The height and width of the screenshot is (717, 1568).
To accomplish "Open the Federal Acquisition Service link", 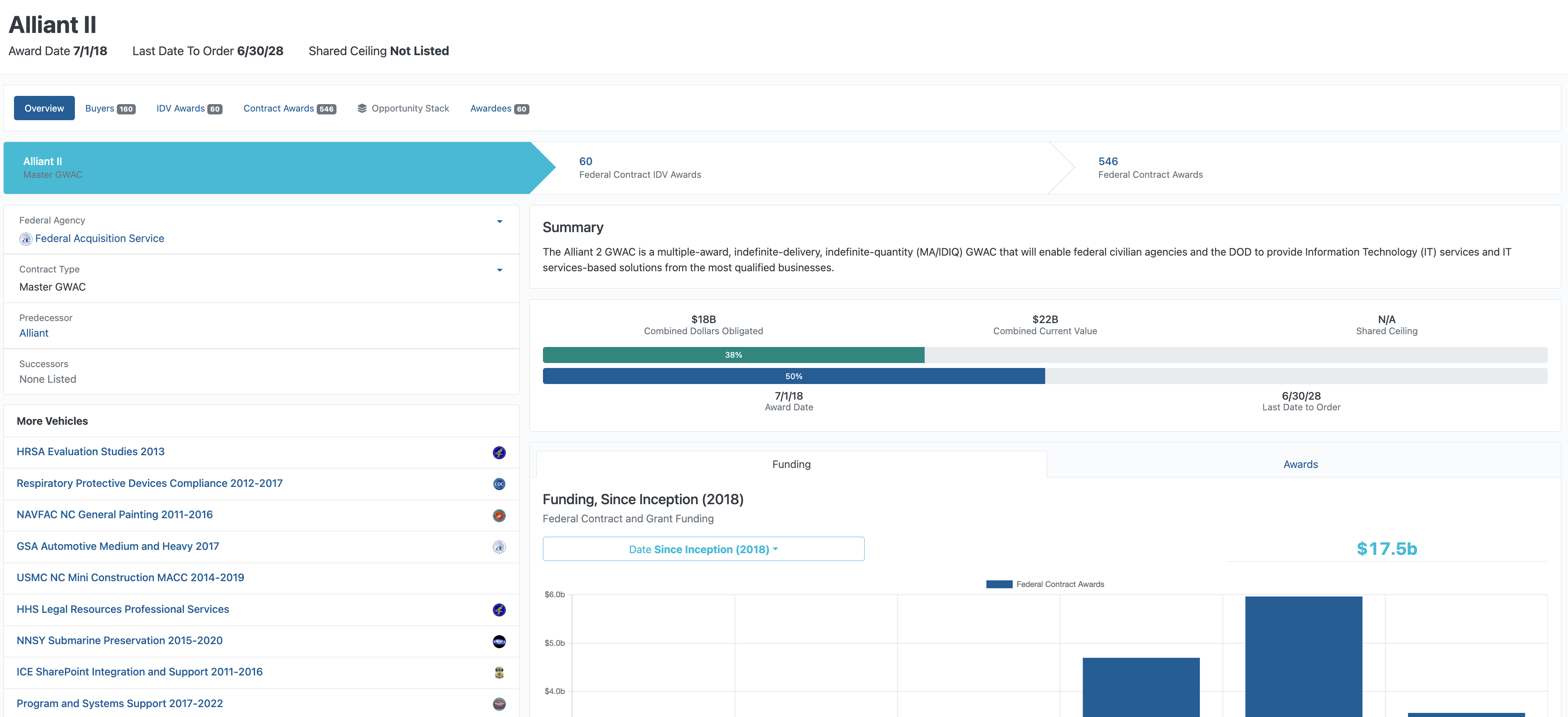I will [x=99, y=239].
